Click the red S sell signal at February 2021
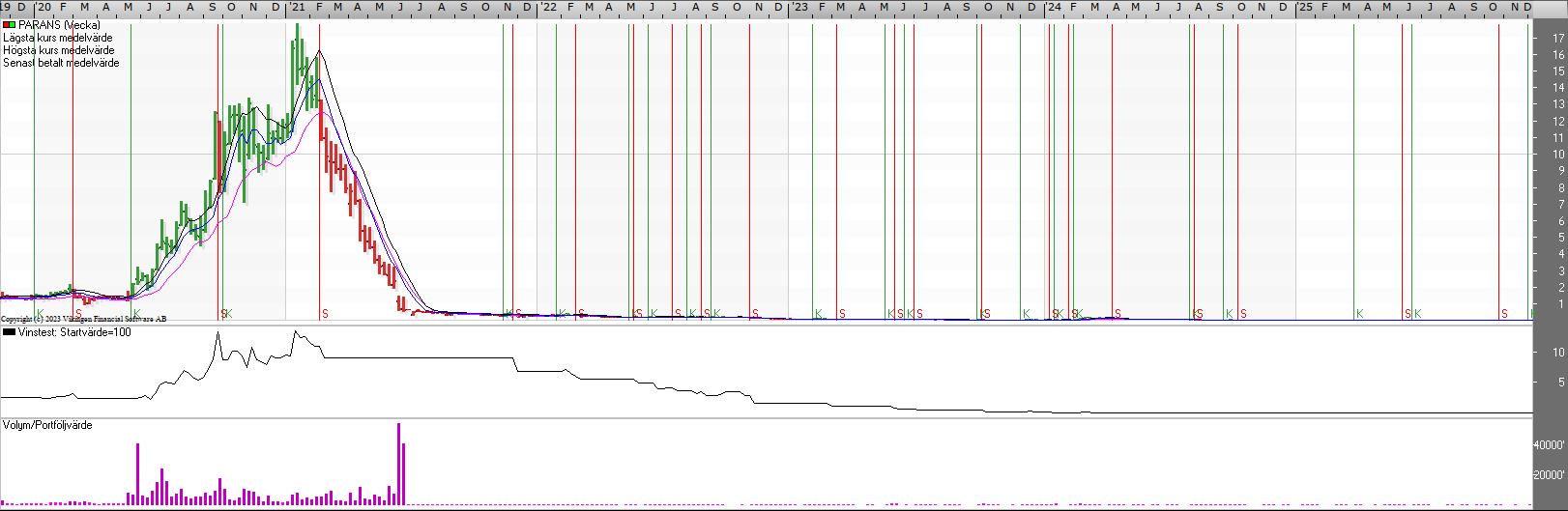This screenshot has height=511, width=1568. 325,314
